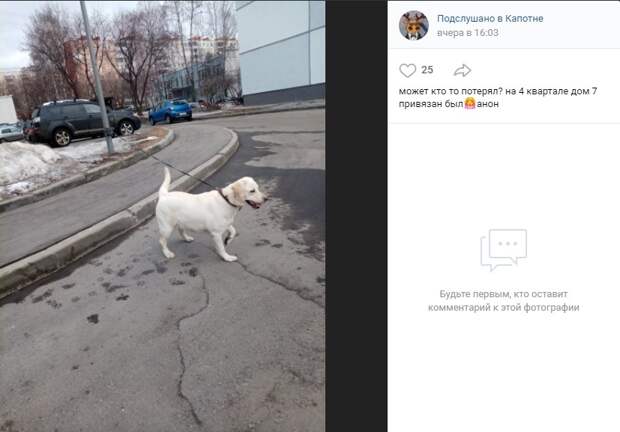Click the blue car in the photo
Viewport: 620px width, 432px height.
click(x=170, y=111)
